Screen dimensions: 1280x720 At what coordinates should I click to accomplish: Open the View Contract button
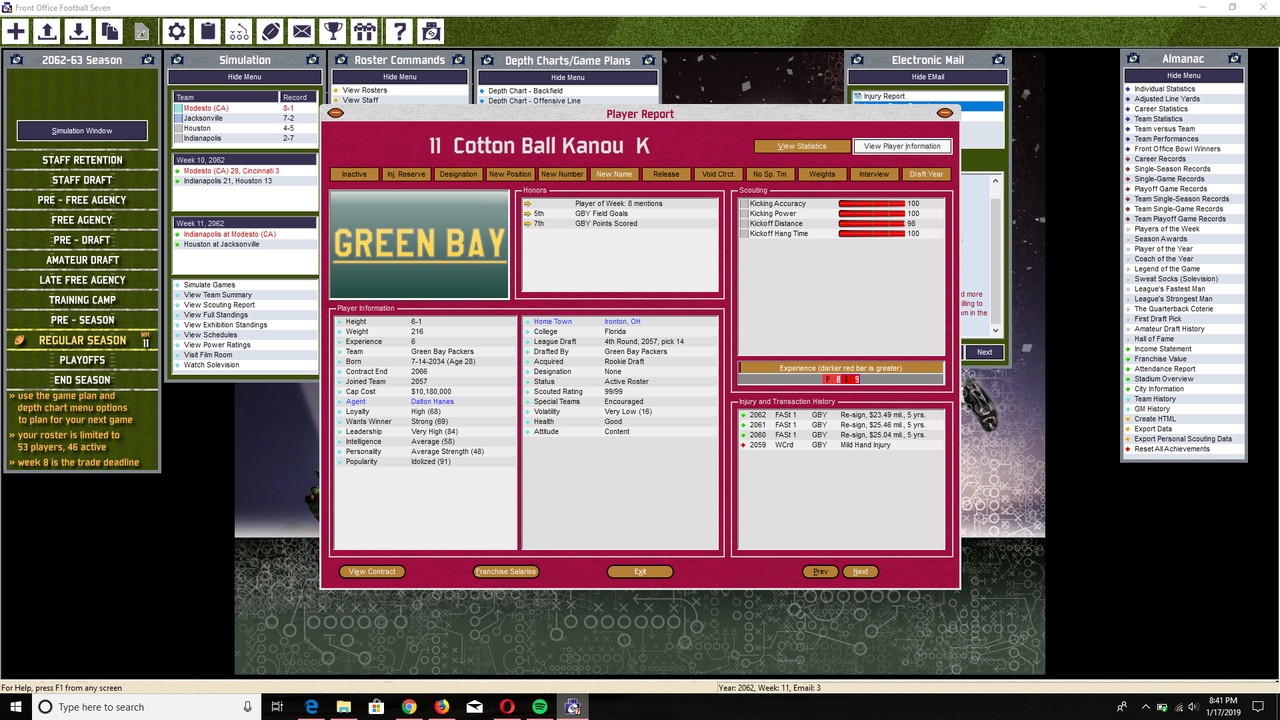(x=372, y=571)
